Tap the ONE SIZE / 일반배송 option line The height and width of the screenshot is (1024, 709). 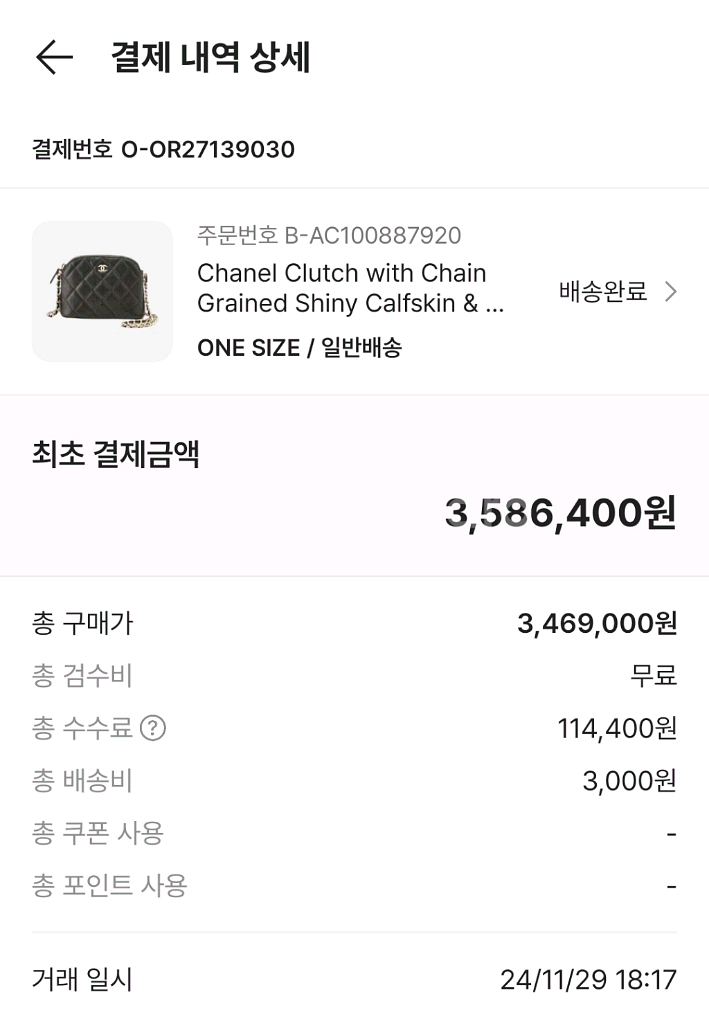[x=299, y=348]
